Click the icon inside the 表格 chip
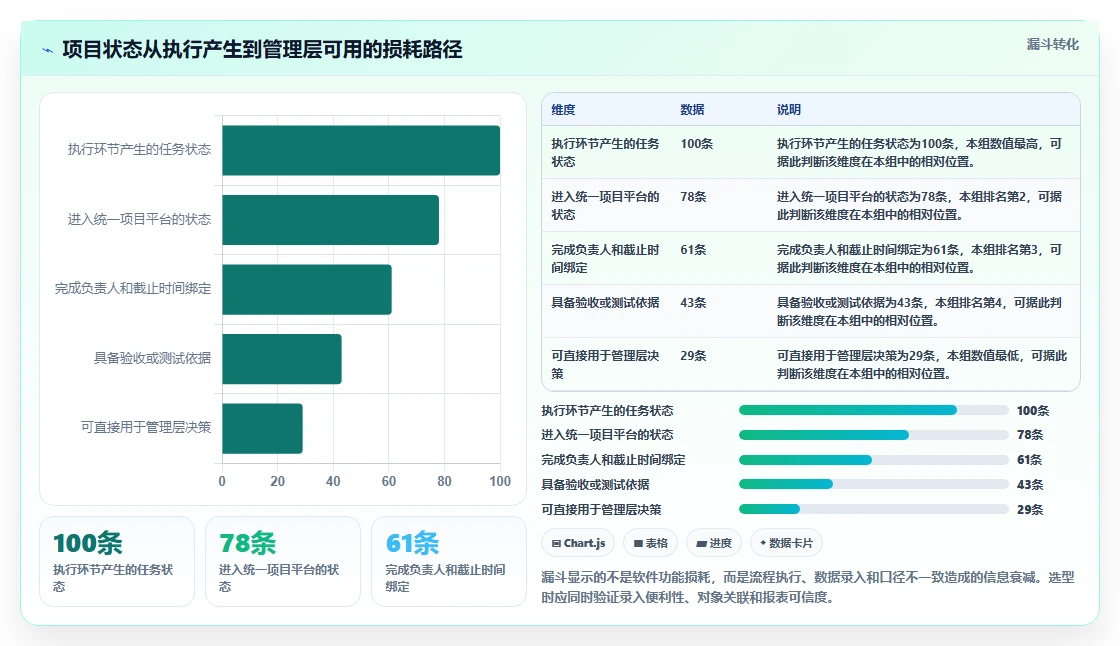The width and height of the screenshot is (1120, 646). pos(639,544)
